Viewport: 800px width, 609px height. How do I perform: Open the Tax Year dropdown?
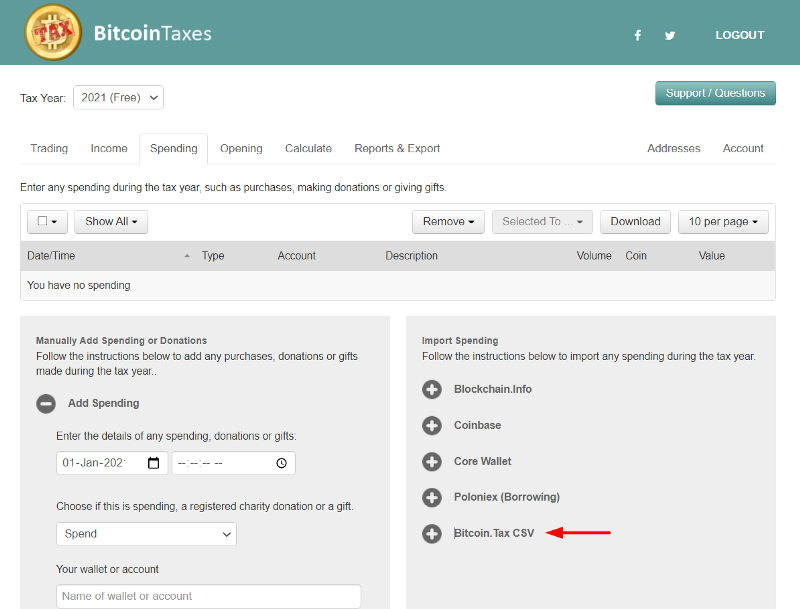click(118, 97)
